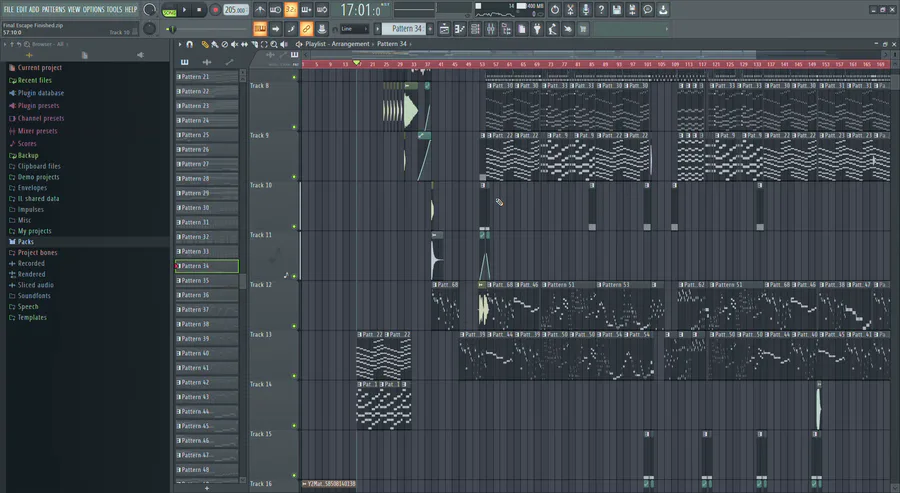Mute Track 14 with its green dot
The width and height of the screenshot is (900, 493).
click(294, 426)
